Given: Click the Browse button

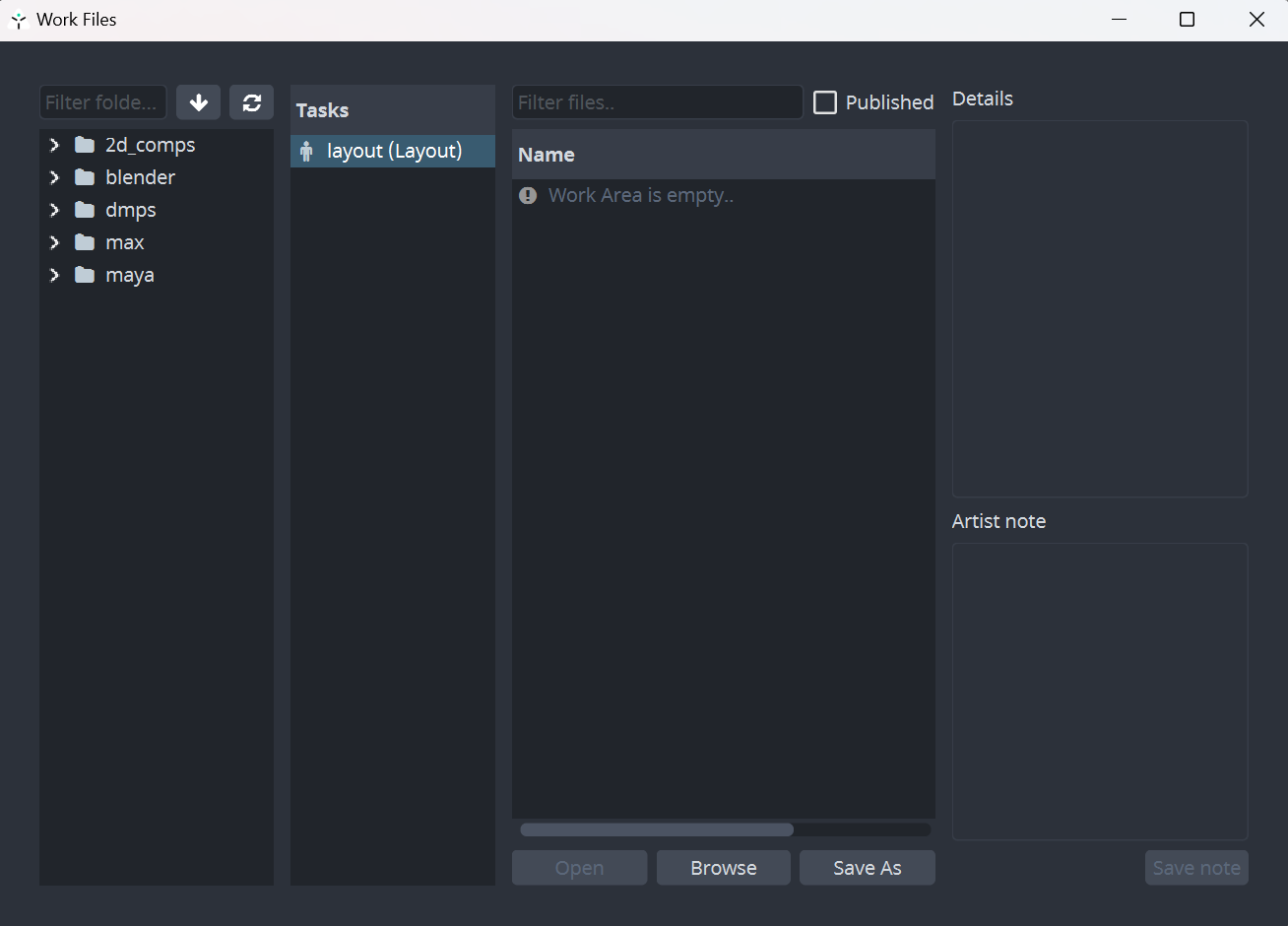Looking at the screenshot, I should click(723, 868).
